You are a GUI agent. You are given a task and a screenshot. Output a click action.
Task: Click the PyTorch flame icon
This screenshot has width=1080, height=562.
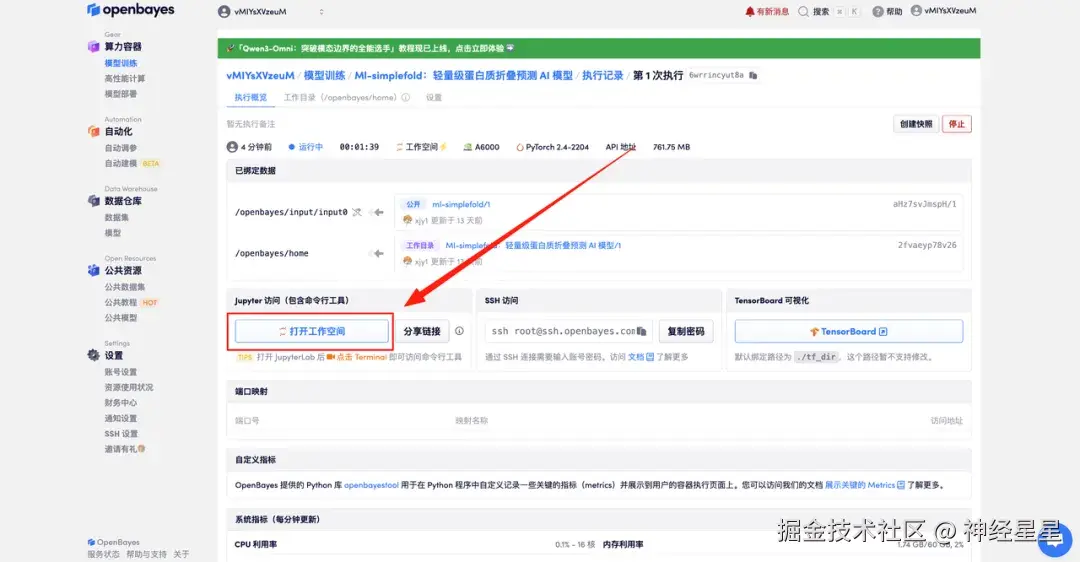click(520, 147)
